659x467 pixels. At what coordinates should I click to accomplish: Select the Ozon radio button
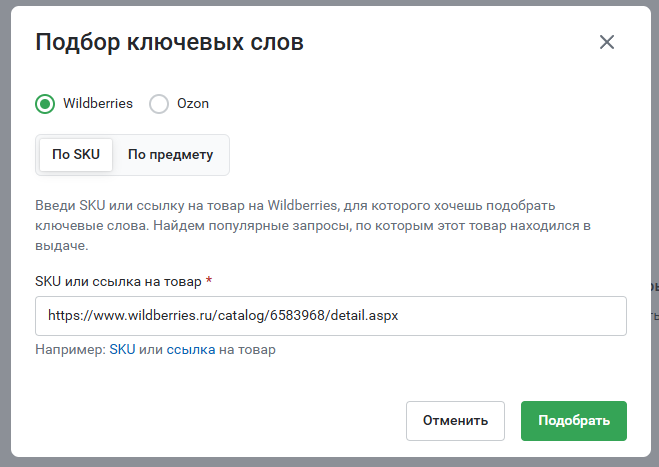159,104
